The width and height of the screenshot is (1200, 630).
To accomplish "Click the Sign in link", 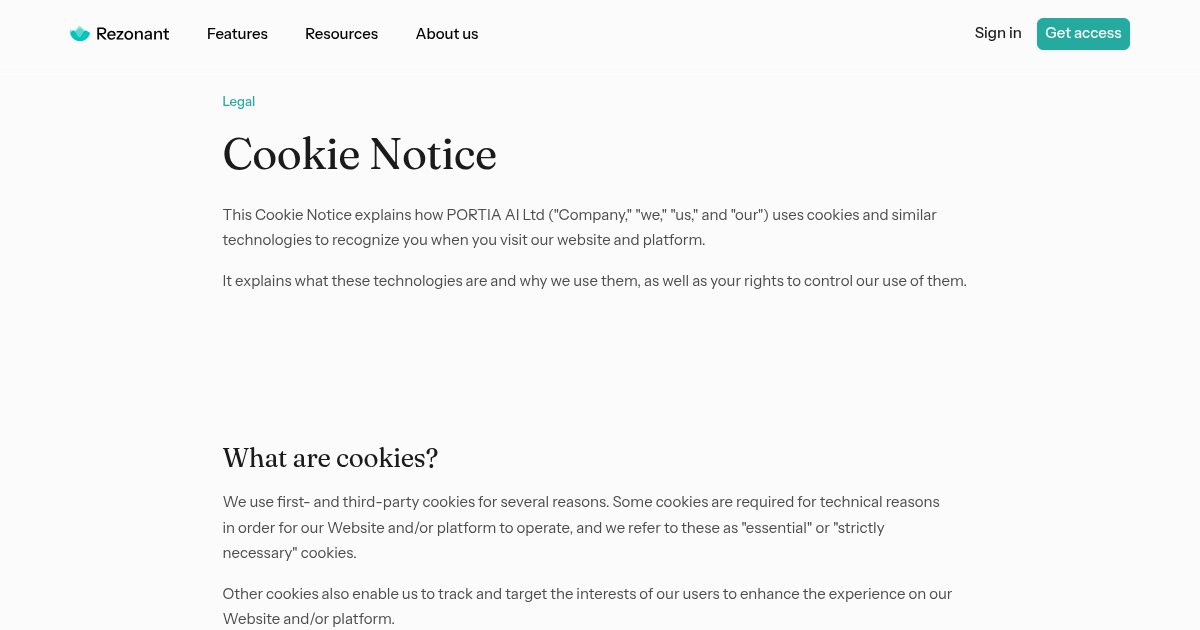I will click(998, 33).
